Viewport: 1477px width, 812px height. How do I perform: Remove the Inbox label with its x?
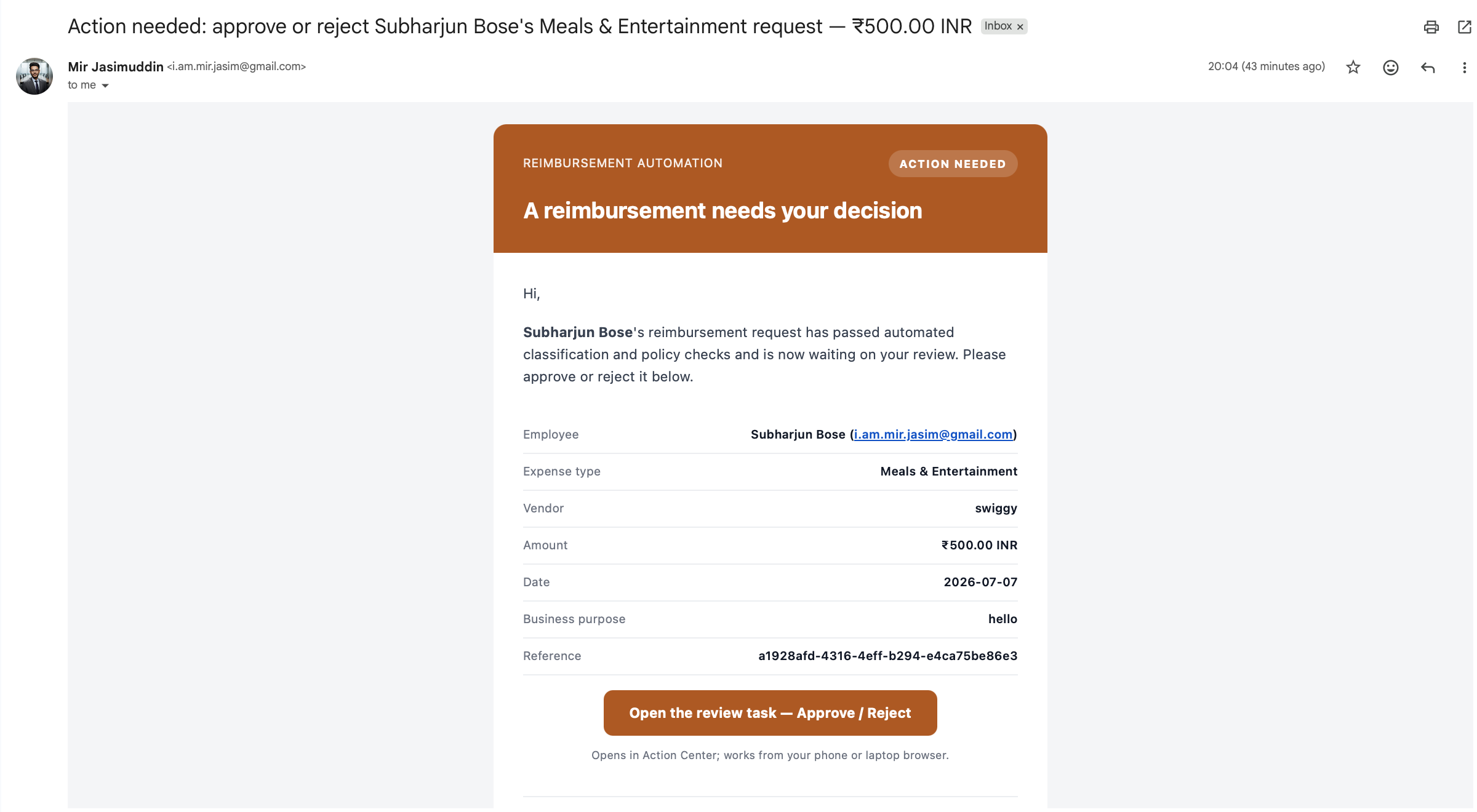tap(1020, 26)
